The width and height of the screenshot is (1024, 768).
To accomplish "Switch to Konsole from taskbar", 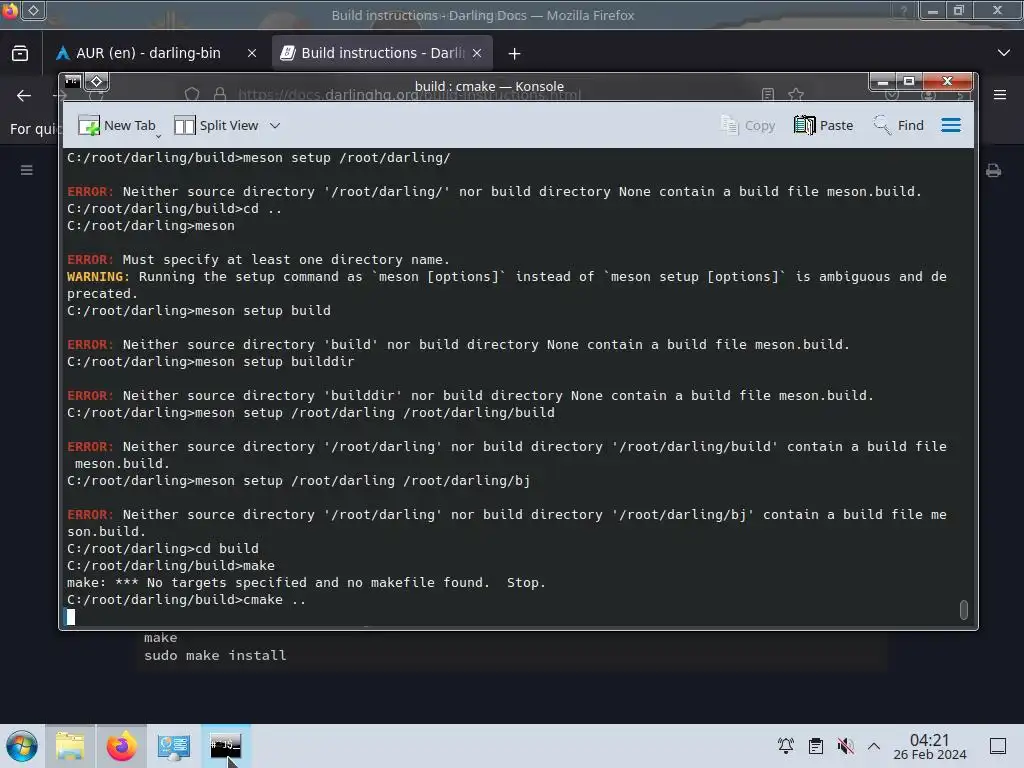I will pyautogui.click(x=225, y=746).
